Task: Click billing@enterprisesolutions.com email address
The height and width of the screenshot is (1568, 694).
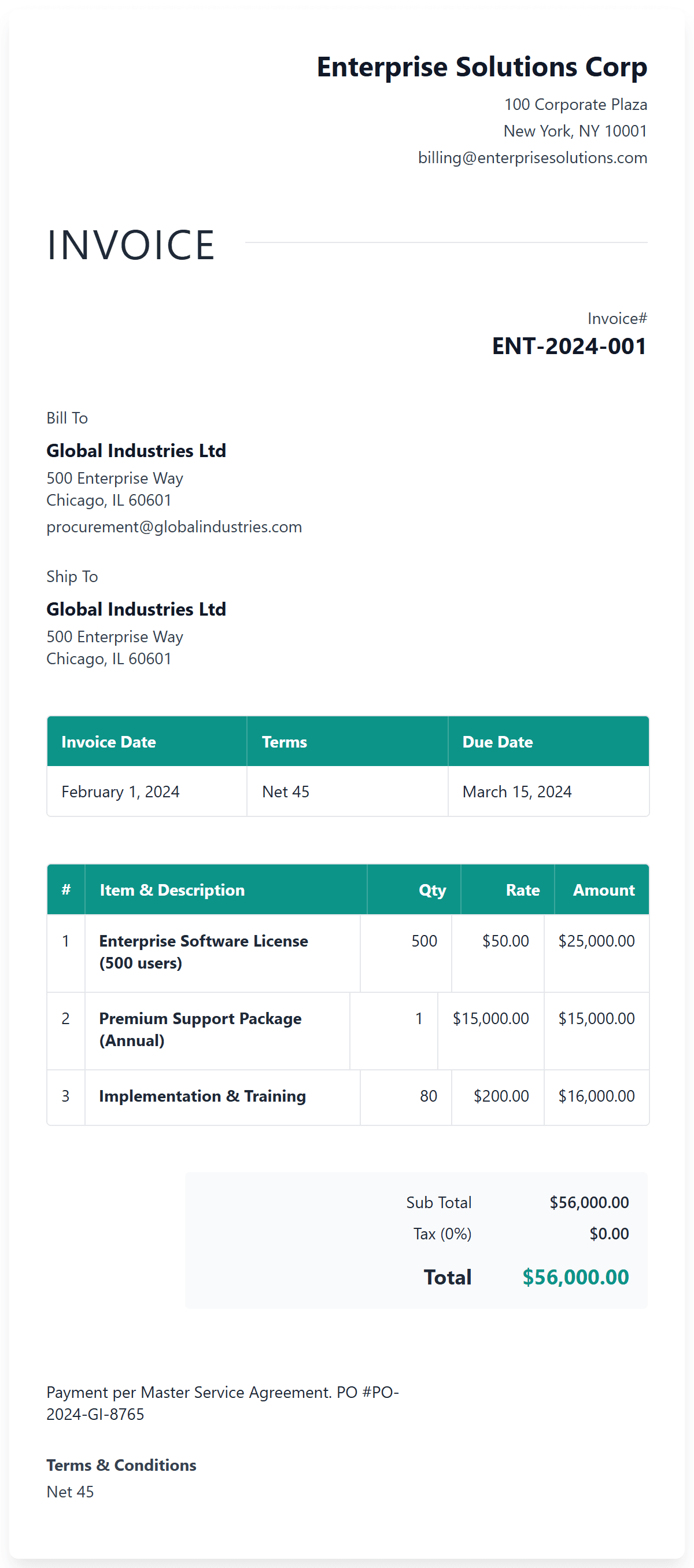Action: pyautogui.click(x=532, y=157)
